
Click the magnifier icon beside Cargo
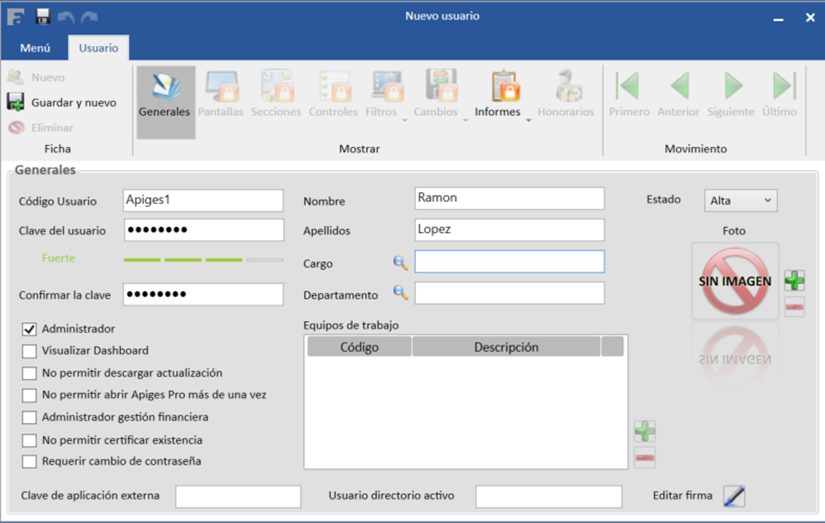click(x=400, y=263)
